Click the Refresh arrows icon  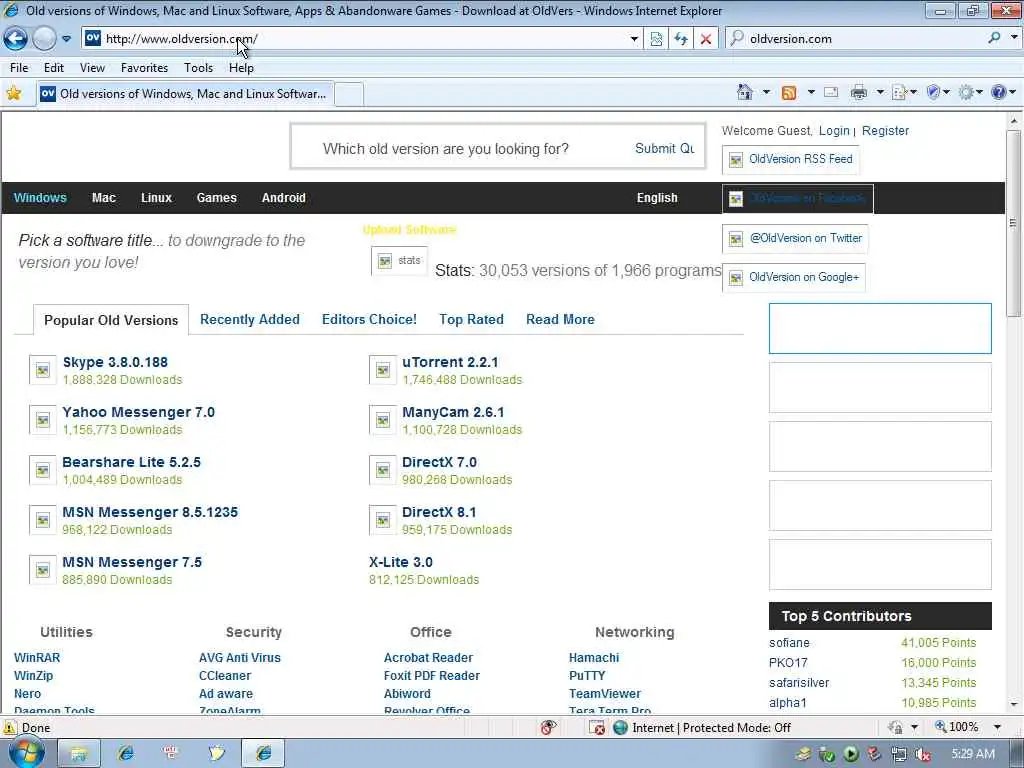point(681,39)
